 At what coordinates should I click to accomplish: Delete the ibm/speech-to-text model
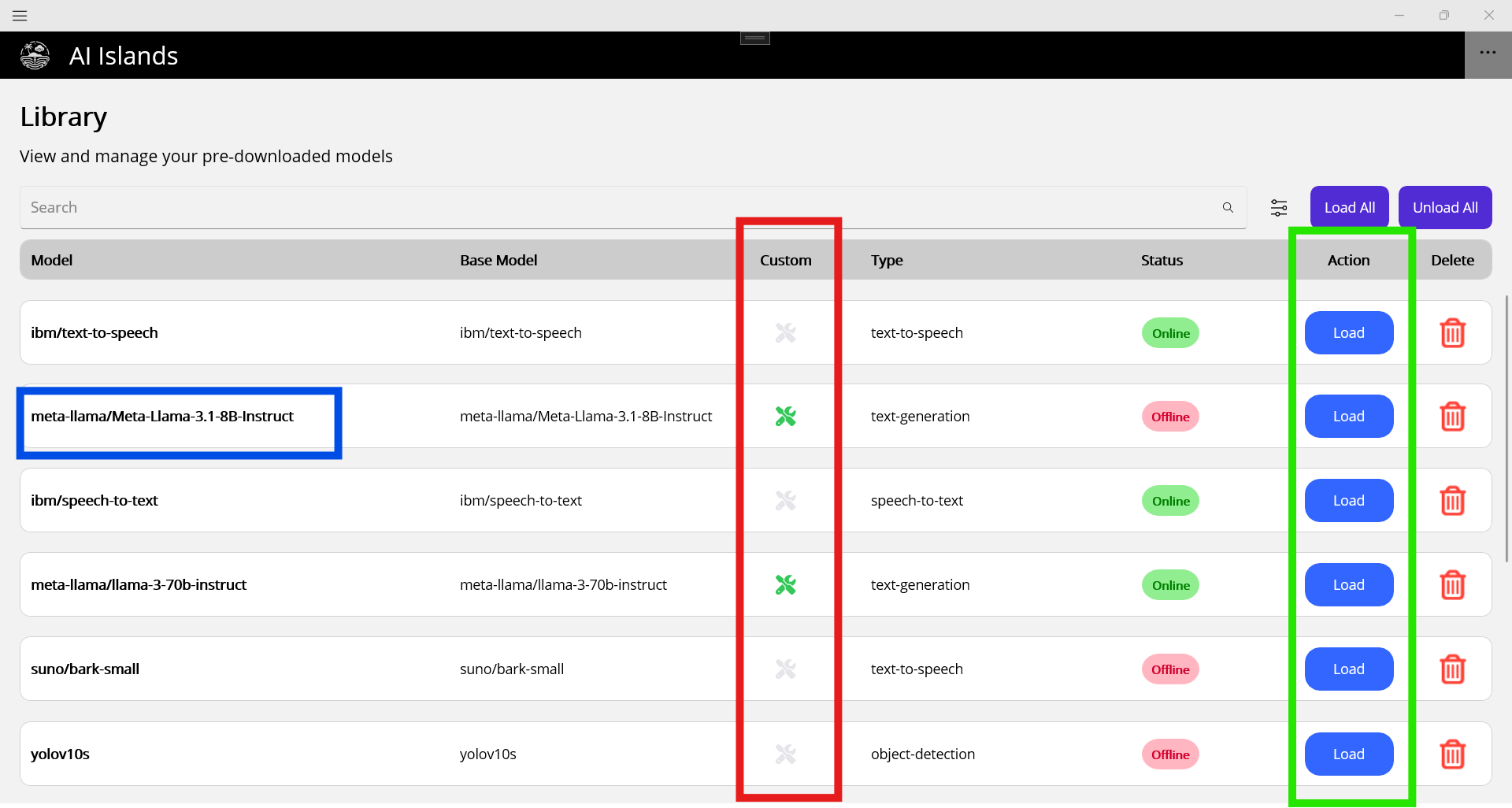pos(1452,501)
